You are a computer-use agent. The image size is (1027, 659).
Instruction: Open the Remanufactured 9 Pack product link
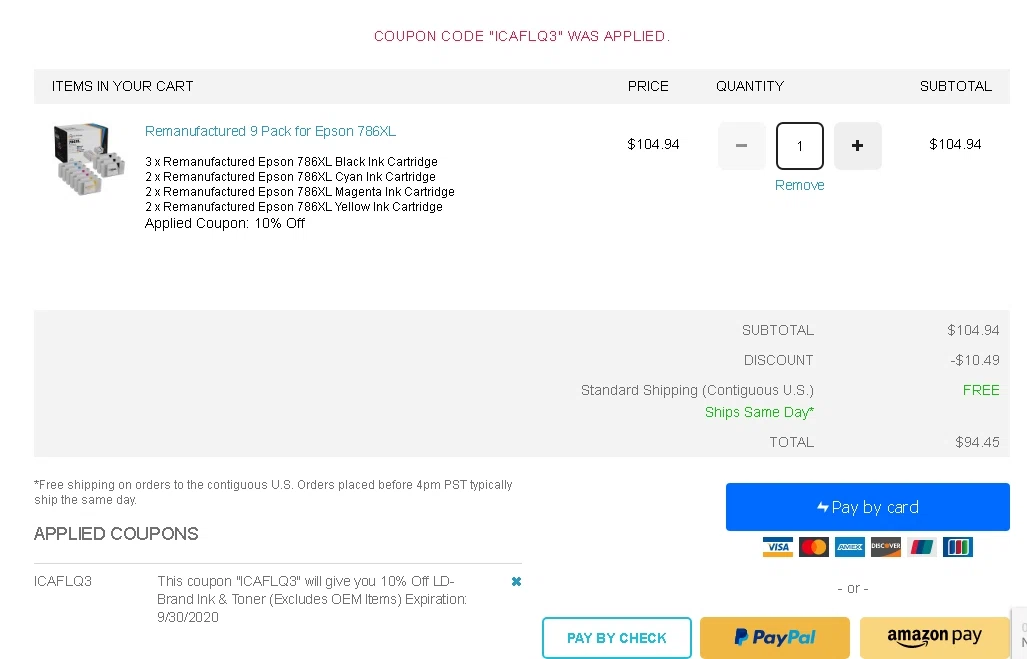pyautogui.click(x=270, y=131)
